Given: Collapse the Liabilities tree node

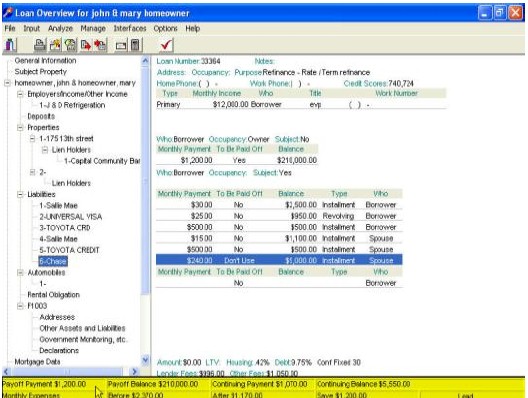Looking at the screenshot, I should click(x=20, y=194).
